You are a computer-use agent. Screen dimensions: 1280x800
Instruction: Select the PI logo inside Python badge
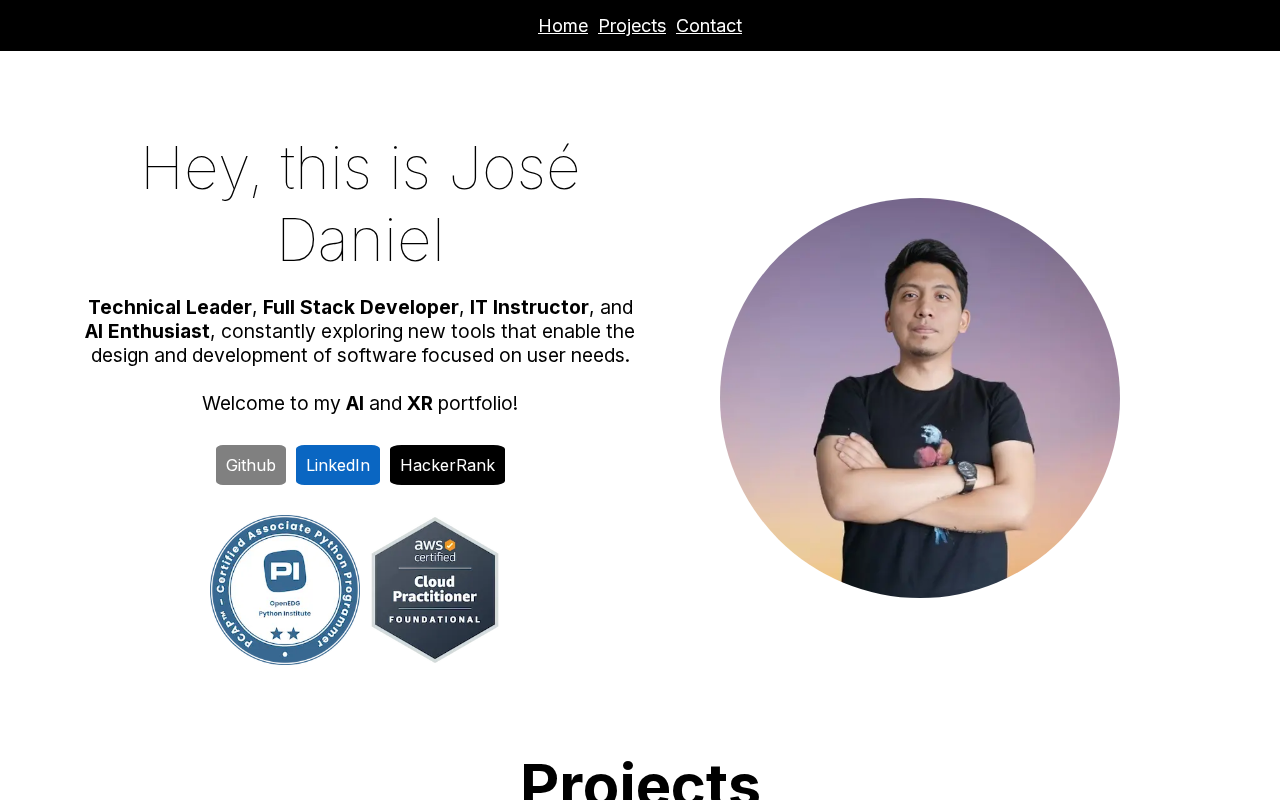coord(285,571)
